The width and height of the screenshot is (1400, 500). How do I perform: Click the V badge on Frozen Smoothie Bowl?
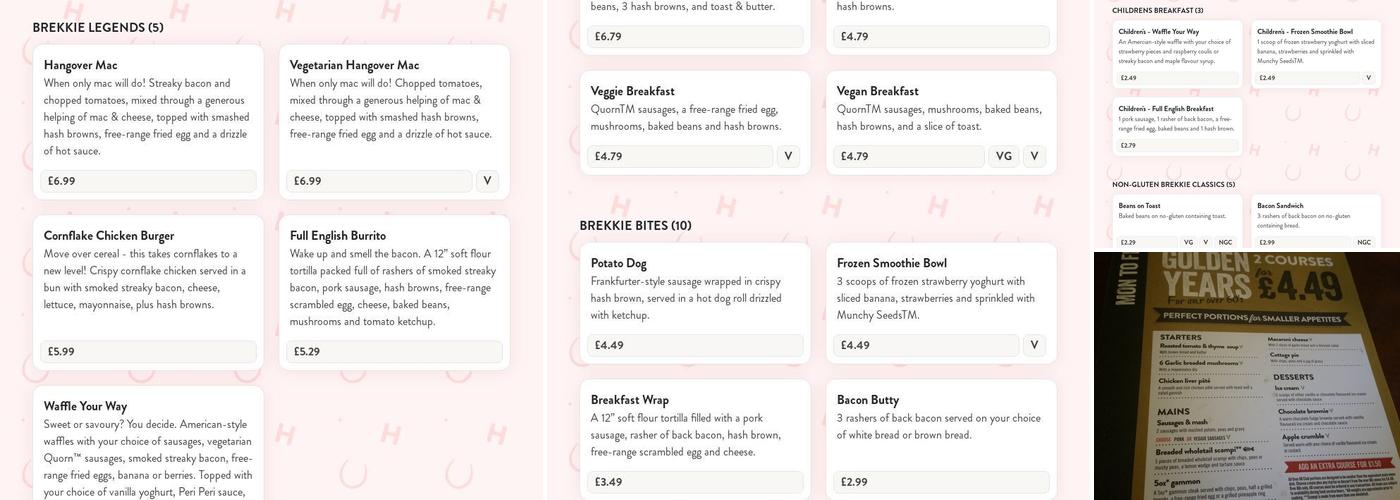pos(1034,345)
